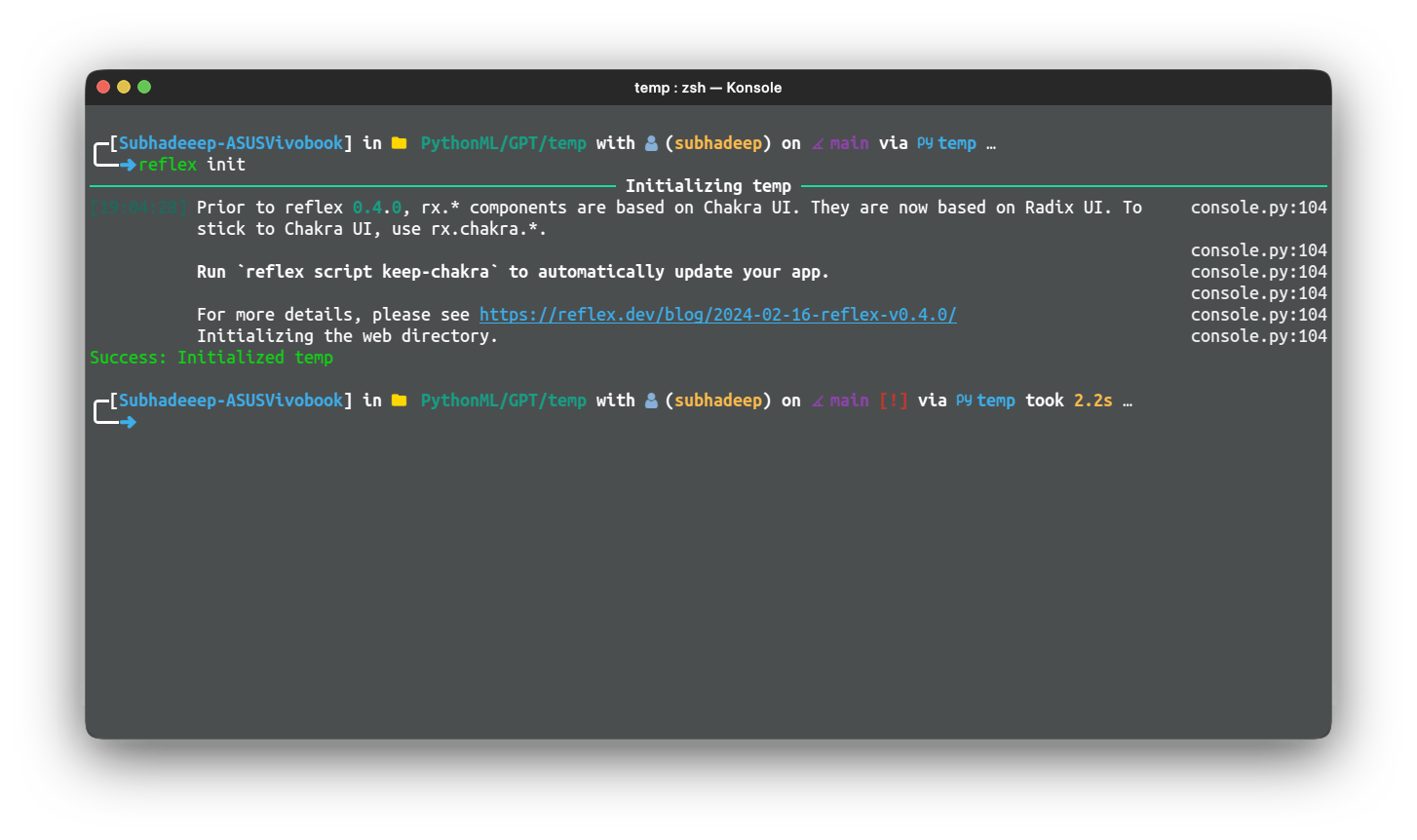Viewport: 1417px width, 840px height.
Task: Click the "2.2s" duration value
Action: 1093,401
